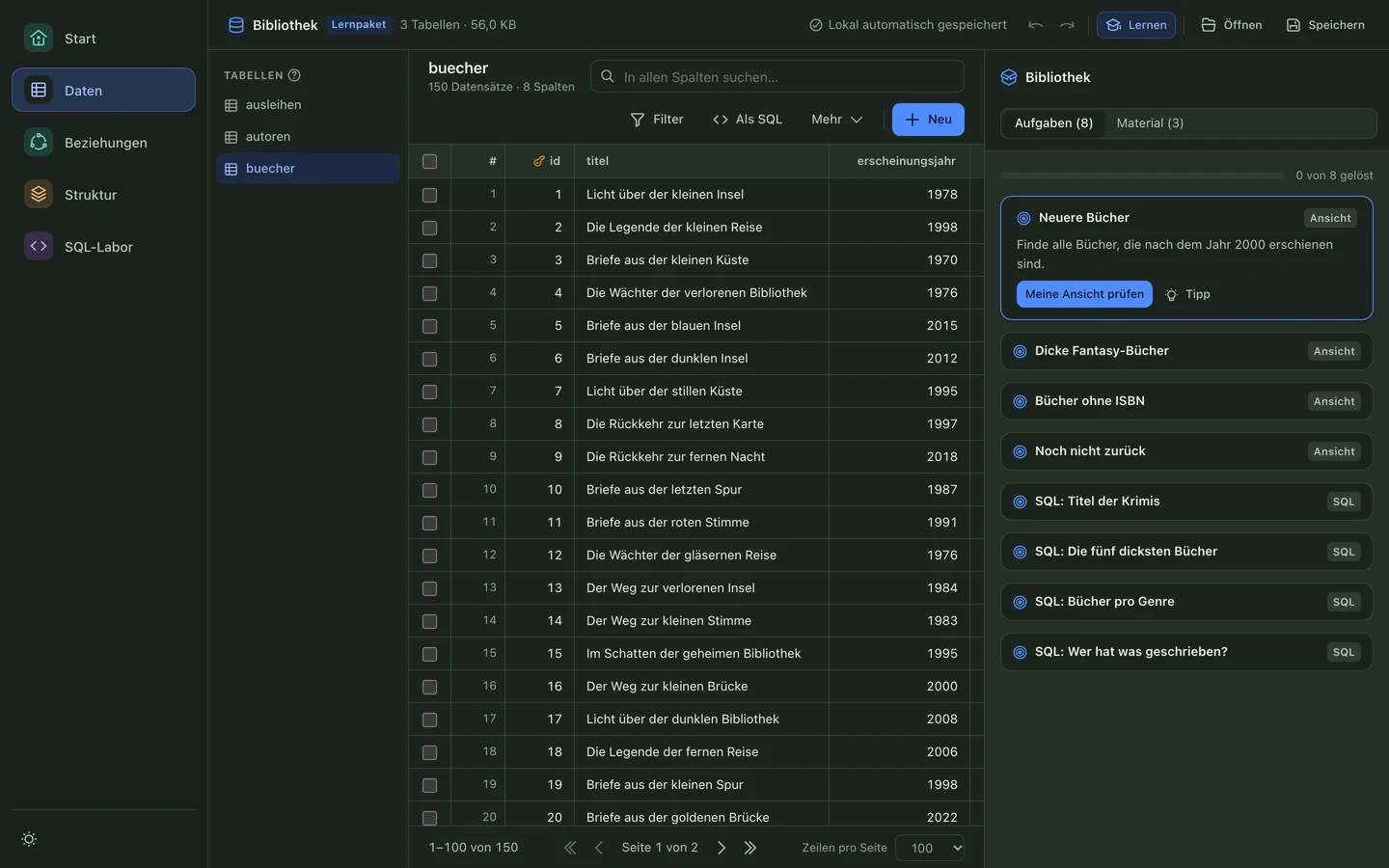This screenshot has width=1389, height=868.
Task: Check row 'Der Weg zur verlorenen Insel'
Action: coord(430,588)
